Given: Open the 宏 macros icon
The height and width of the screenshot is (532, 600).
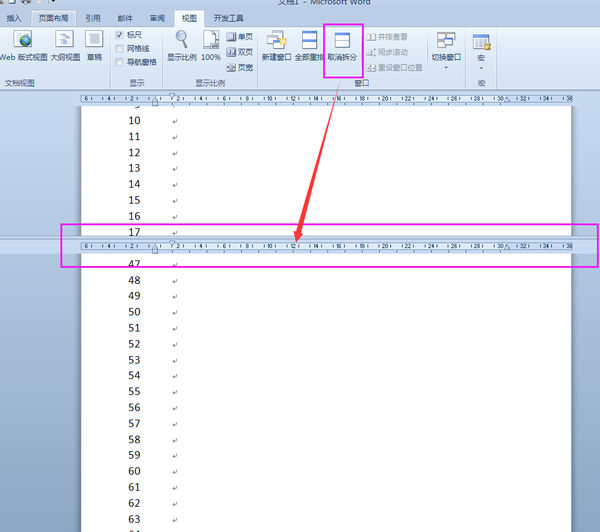Looking at the screenshot, I should pyautogui.click(x=481, y=41).
